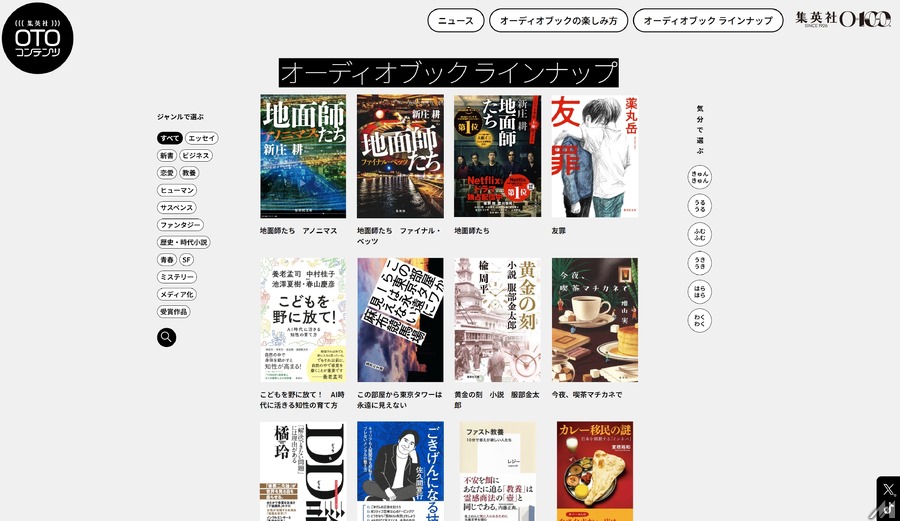
Task: Open 今夜、喫茶マチカネで book cover
Action: tap(595, 320)
